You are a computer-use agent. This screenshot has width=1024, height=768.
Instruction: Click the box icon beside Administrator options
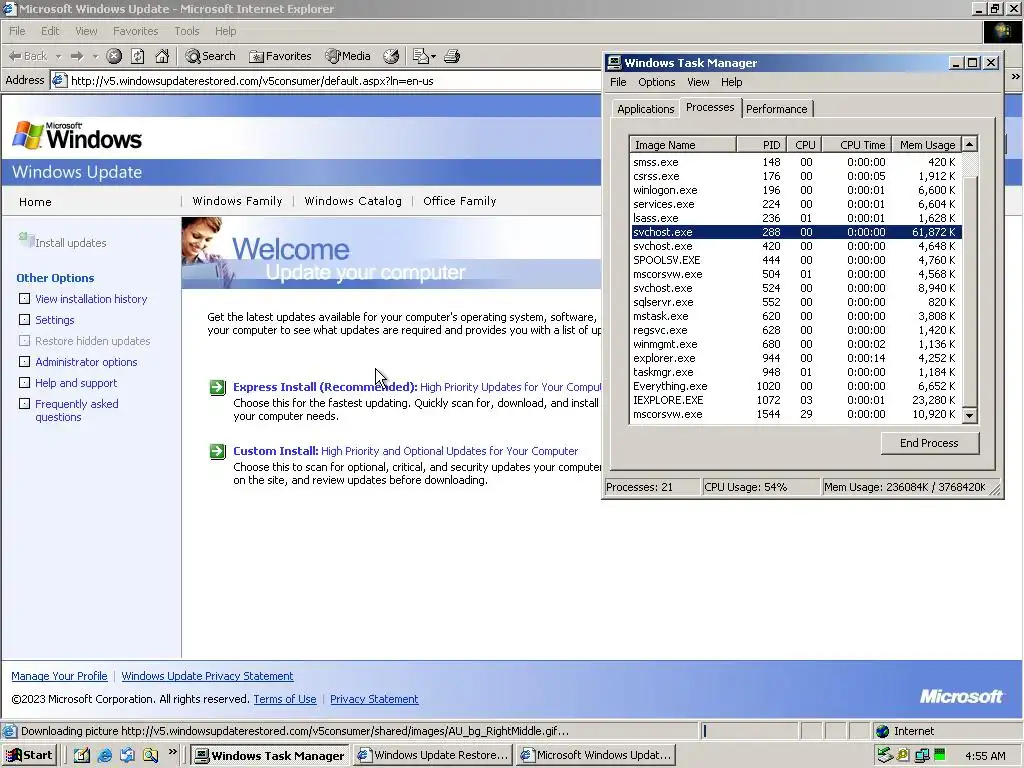point(24,362)
